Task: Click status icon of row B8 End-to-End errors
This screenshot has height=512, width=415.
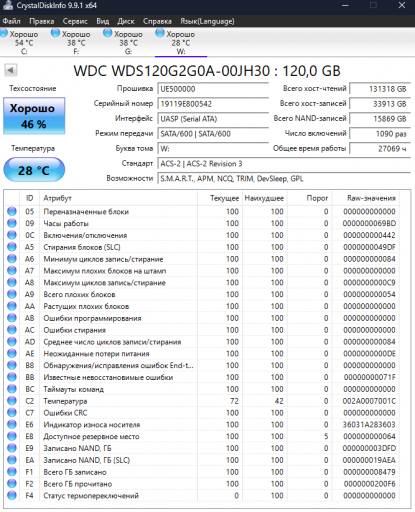Action: [x=12, y=365]
